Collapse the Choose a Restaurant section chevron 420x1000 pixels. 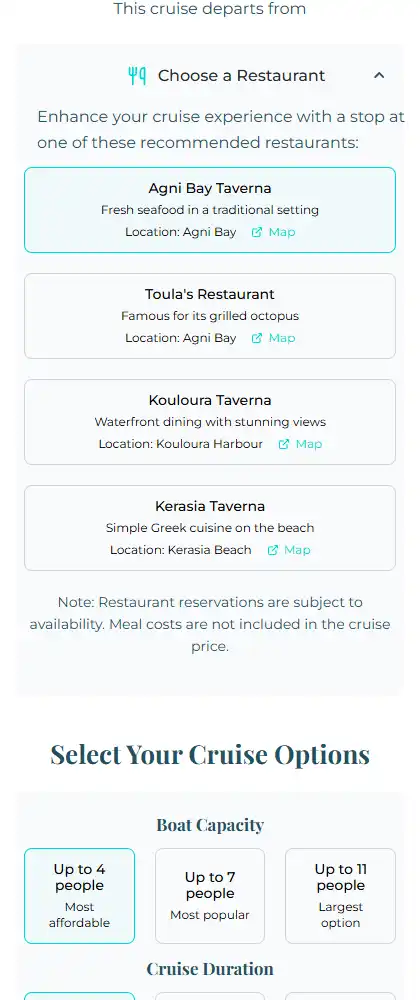379,75
